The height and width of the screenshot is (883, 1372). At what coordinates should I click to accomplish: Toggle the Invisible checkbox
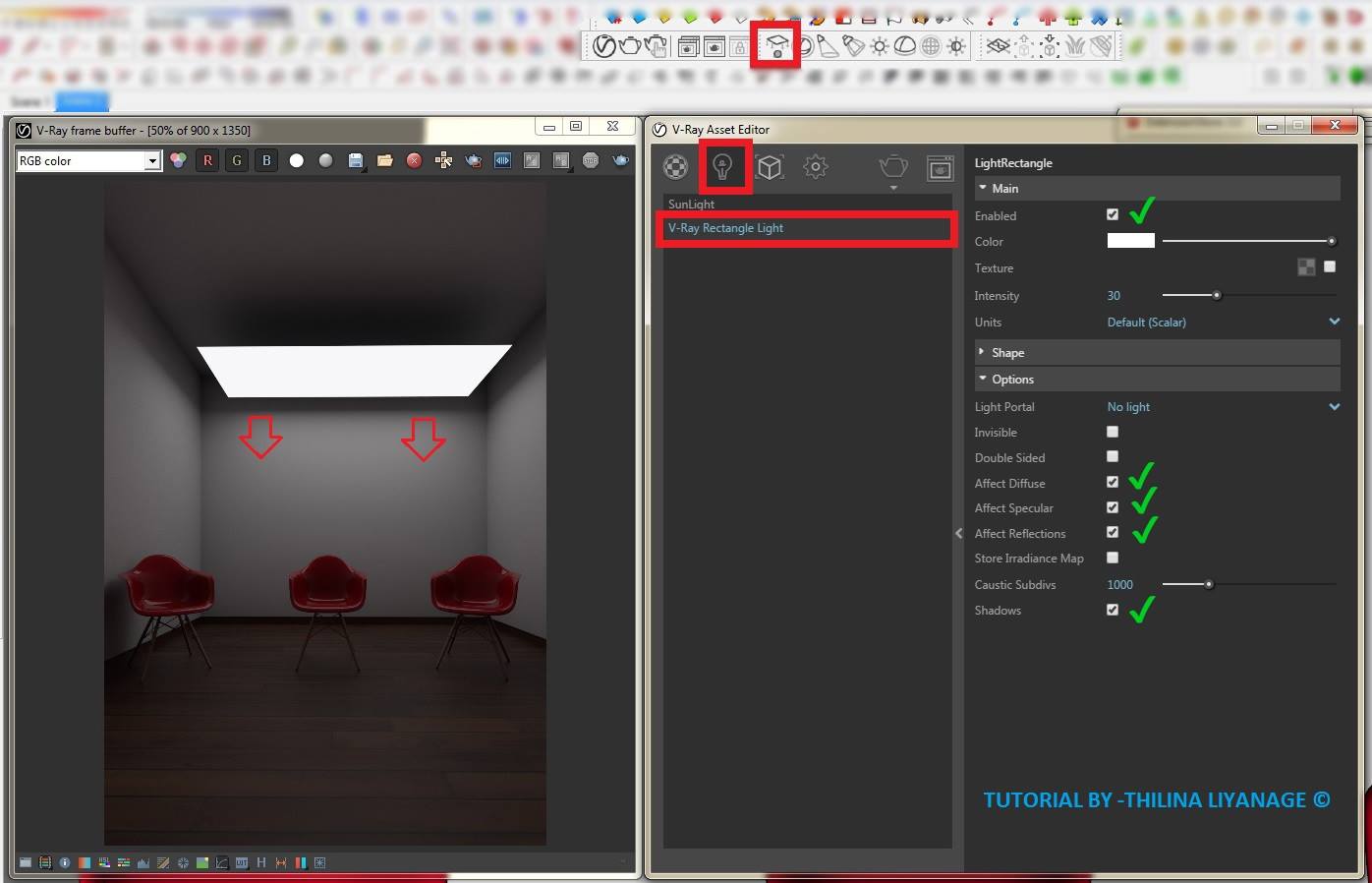coord(1113,432)
